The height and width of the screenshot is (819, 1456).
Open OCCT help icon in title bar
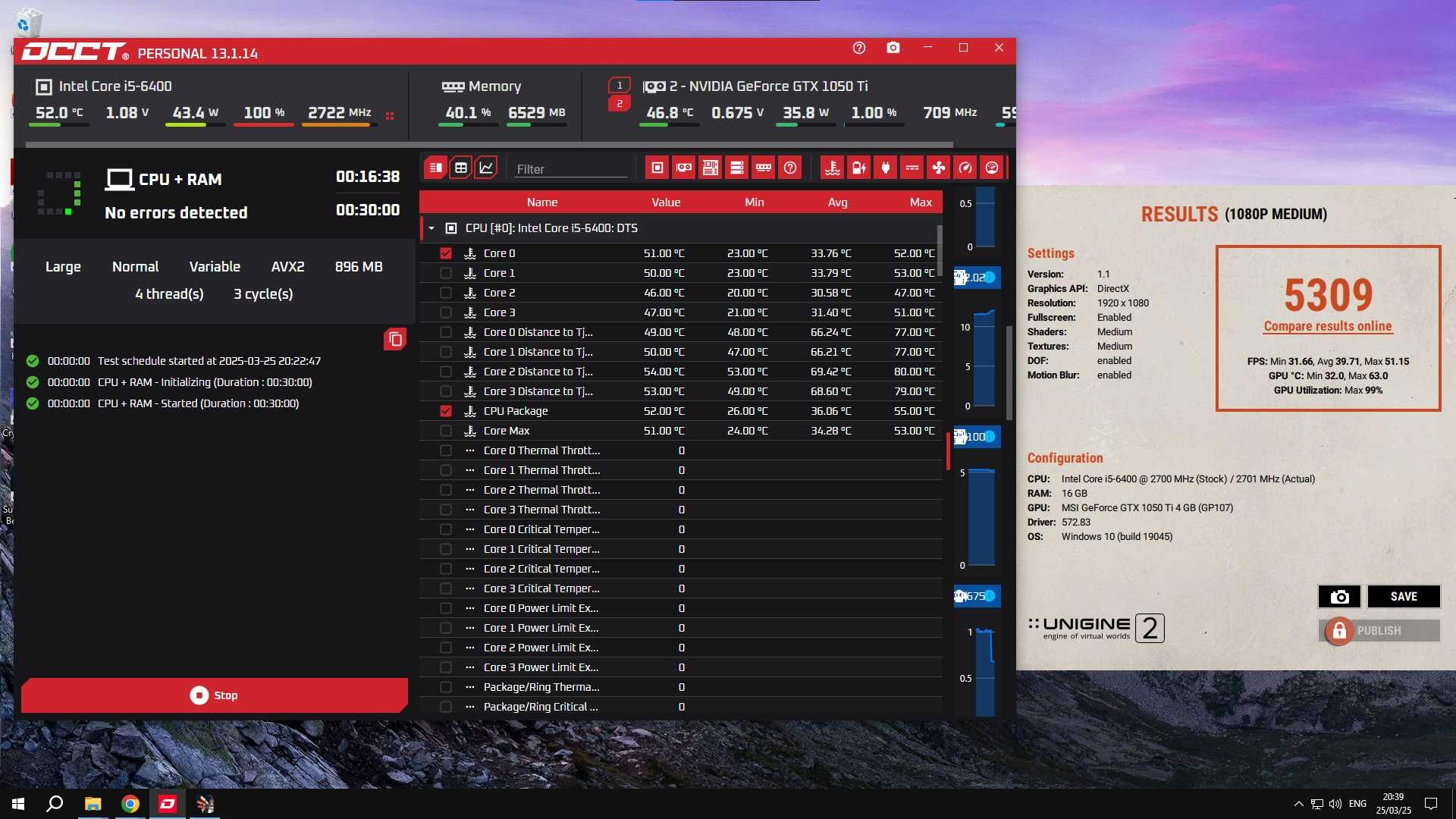coord(859,48)
